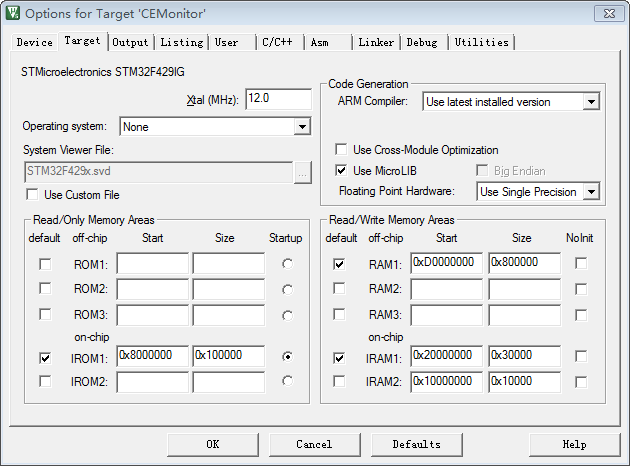Edit the IRAM1 Size field 0x30000
The width and height of the screenshot is (630, 466).
click(x=524, y=356)
